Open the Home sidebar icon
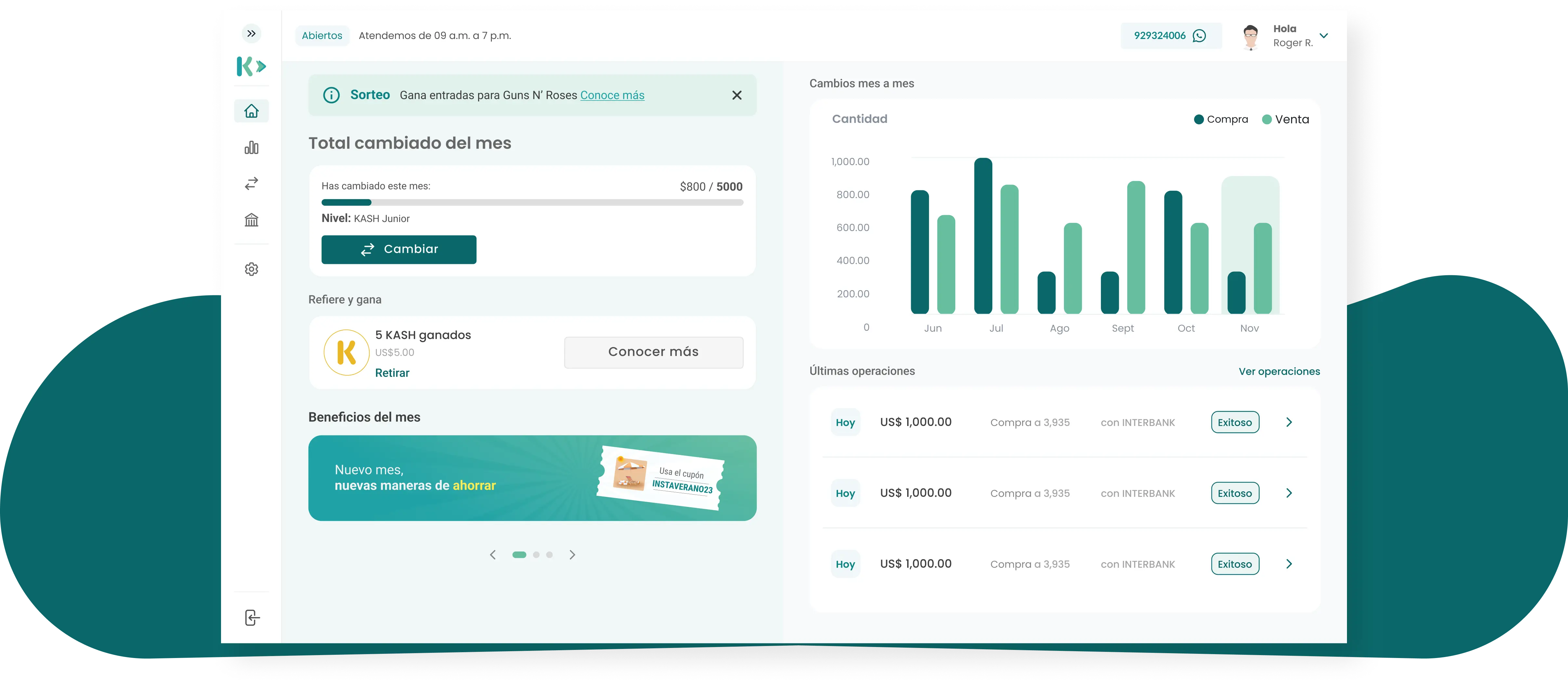The height and width of the screenshot is (685, 1568). tap(251, 111)
